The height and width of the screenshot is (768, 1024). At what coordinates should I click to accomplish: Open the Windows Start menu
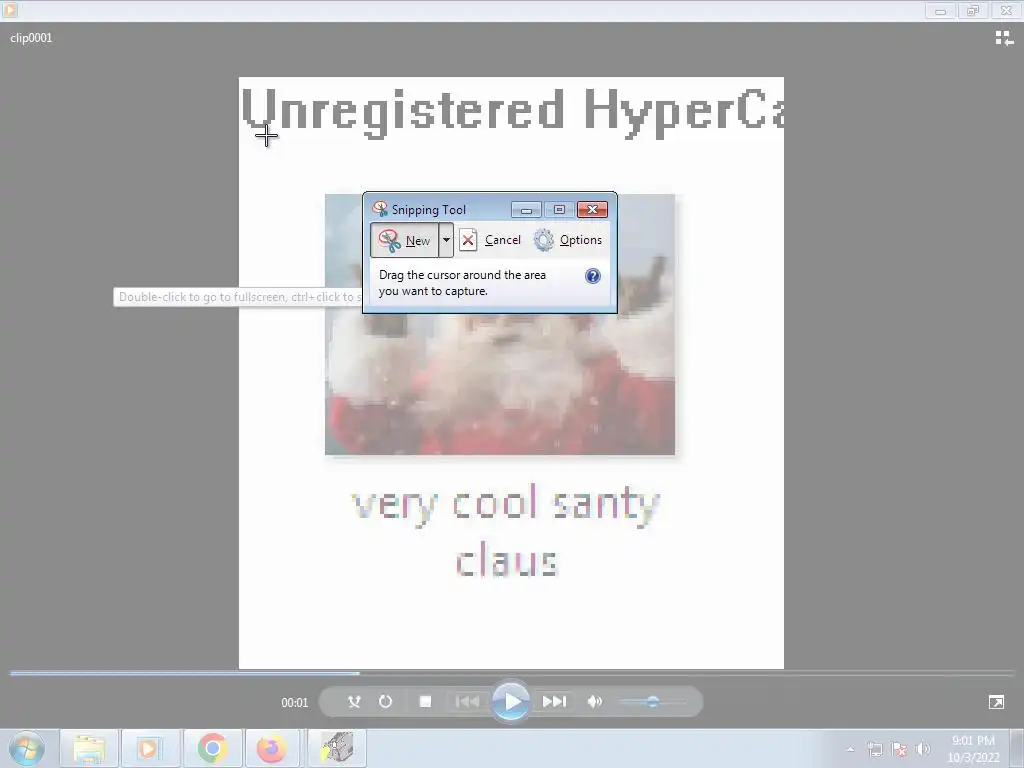27,748
